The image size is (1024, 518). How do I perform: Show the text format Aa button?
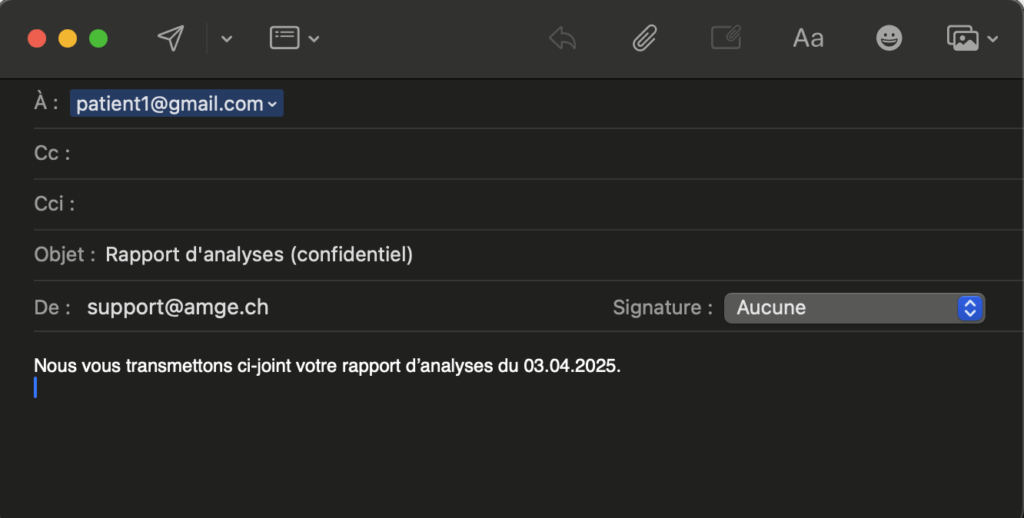tap(808, 38)
